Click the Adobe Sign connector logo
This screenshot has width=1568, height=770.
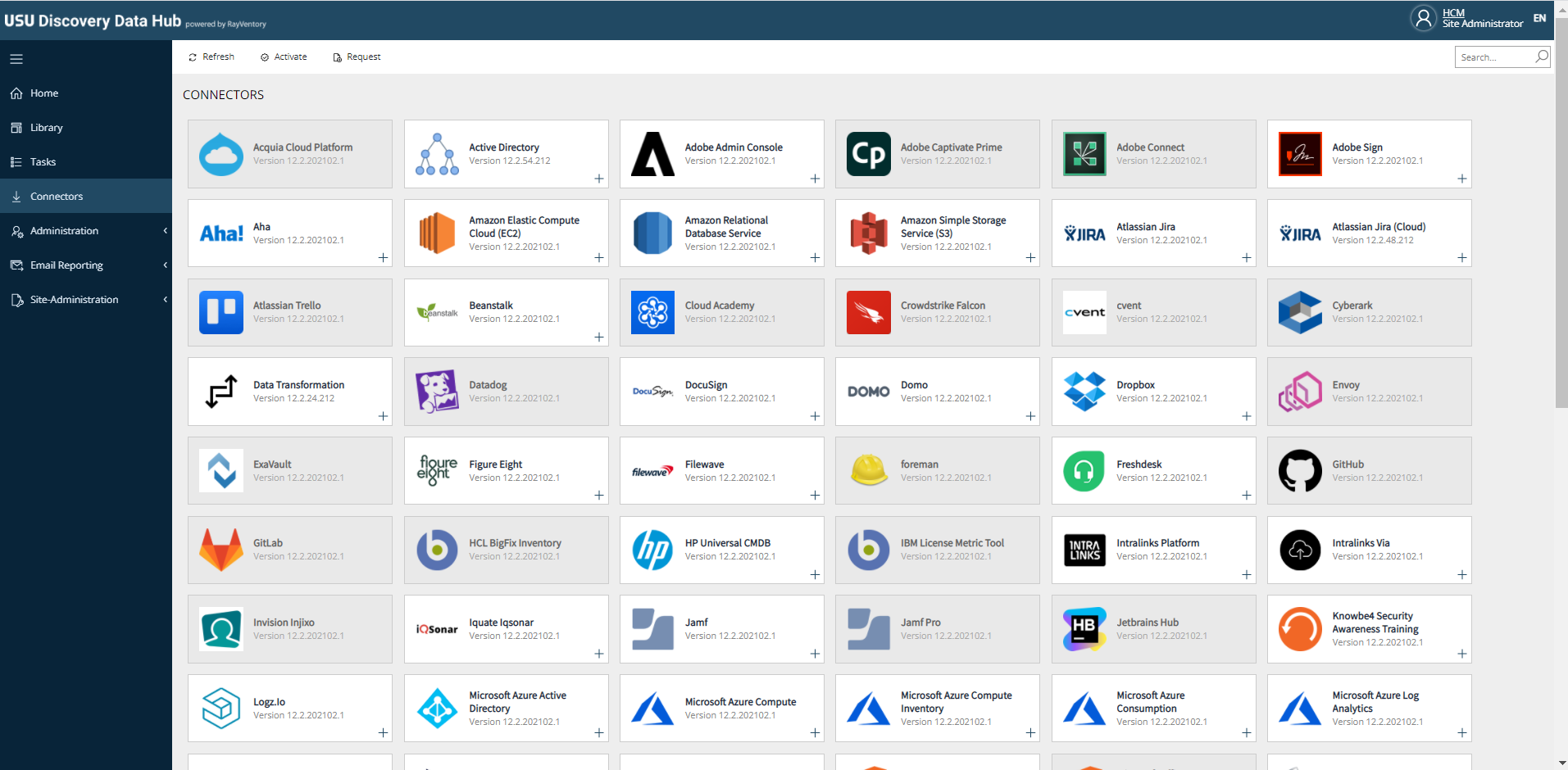(1300, 154)
